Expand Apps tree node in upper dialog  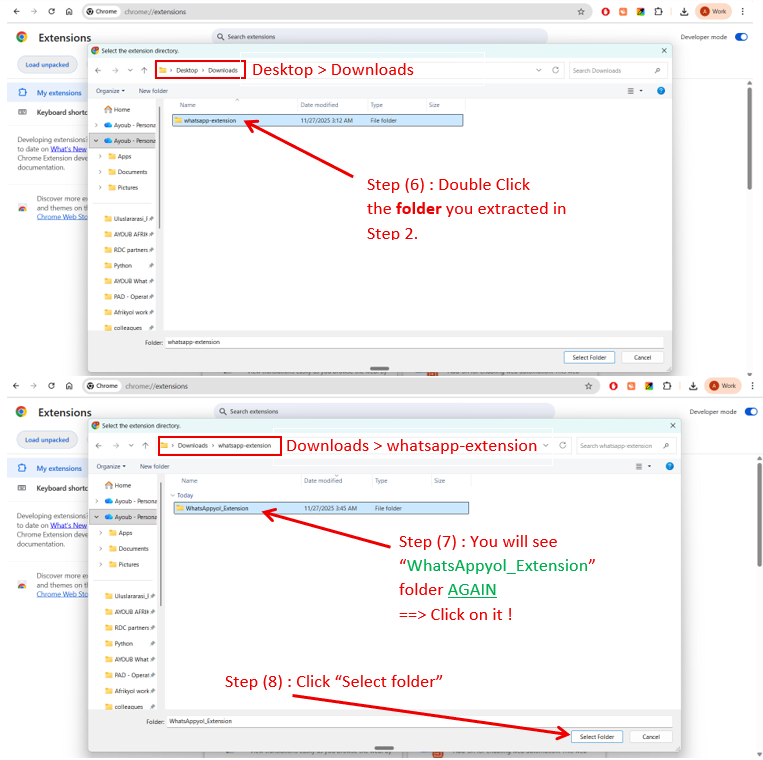[x=100, y=156]
